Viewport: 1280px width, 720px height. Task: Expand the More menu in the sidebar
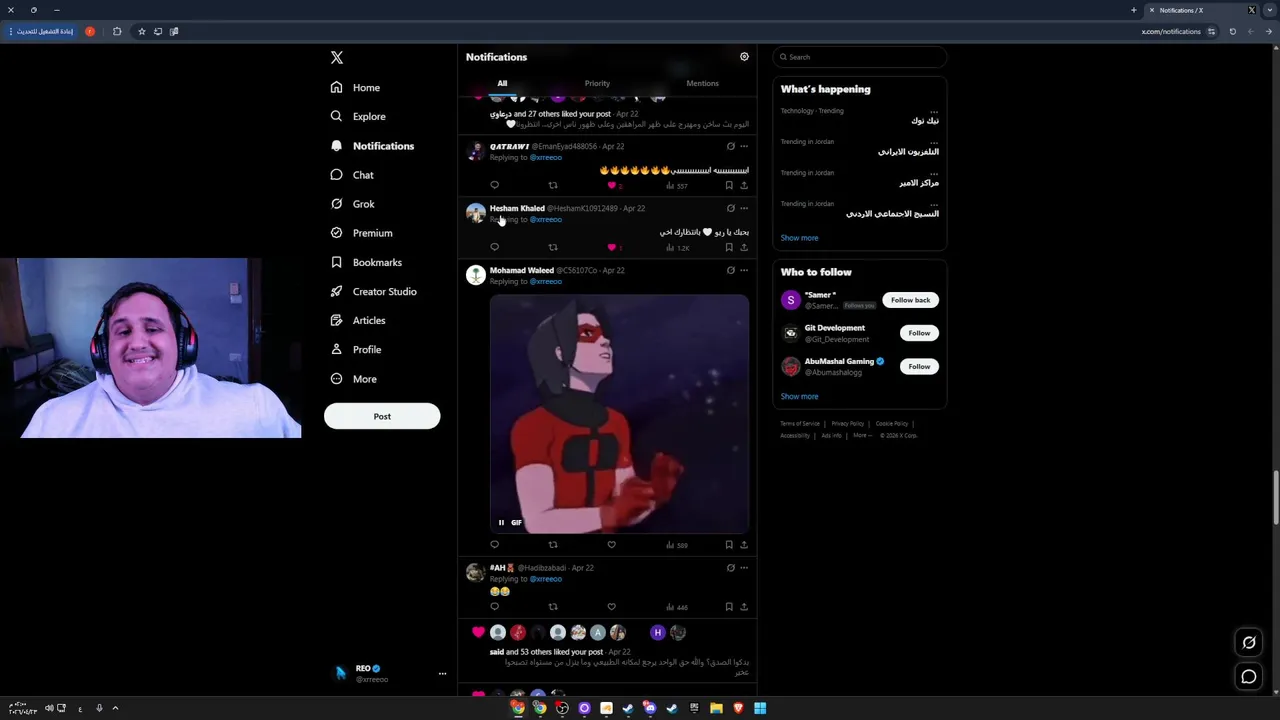tap(353, 379)
